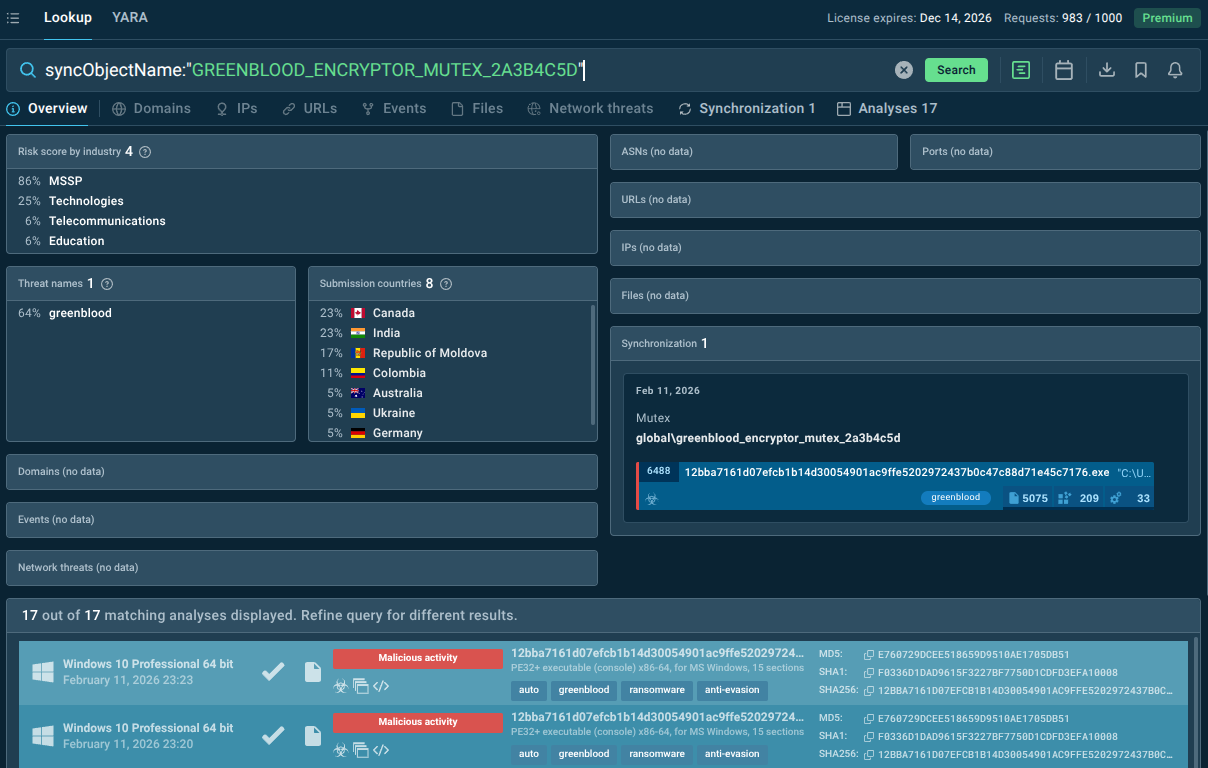
Task: Click the Premium license badge
Action: 1167,18
